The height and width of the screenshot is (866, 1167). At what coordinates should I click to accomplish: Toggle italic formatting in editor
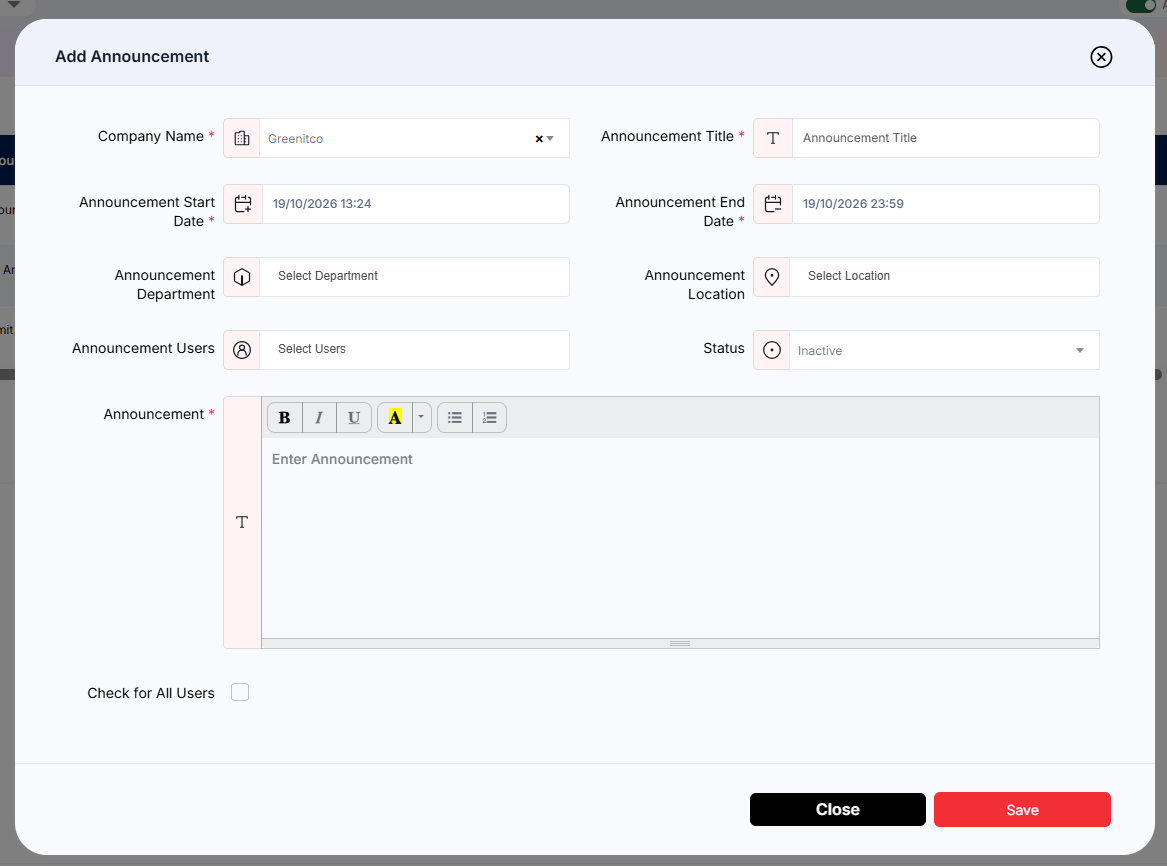(x=319, y=417)
